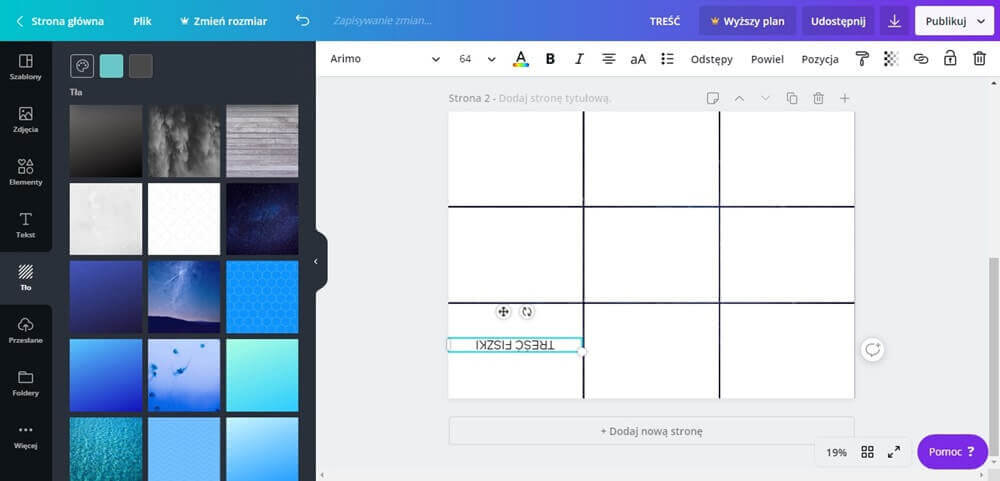Screen dimensions: 1000x481
Task: Click the download icon in top bar
Action: [x=894, y=21]
